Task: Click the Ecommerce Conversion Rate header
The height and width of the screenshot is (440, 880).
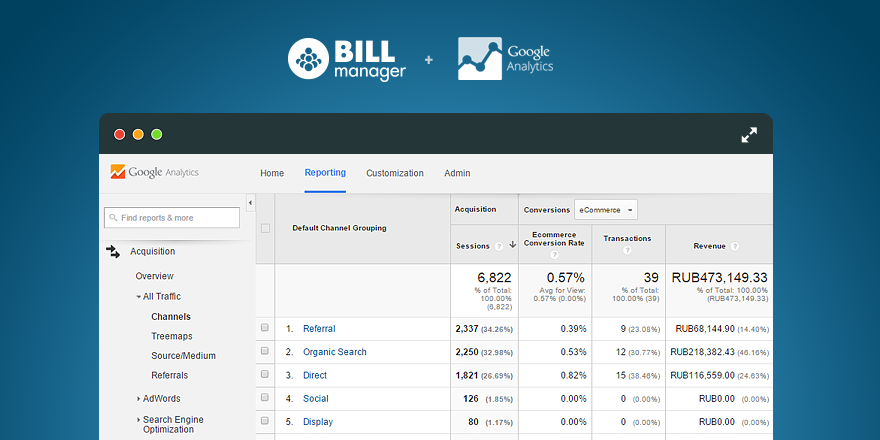Action: click(x=554, y=239)
